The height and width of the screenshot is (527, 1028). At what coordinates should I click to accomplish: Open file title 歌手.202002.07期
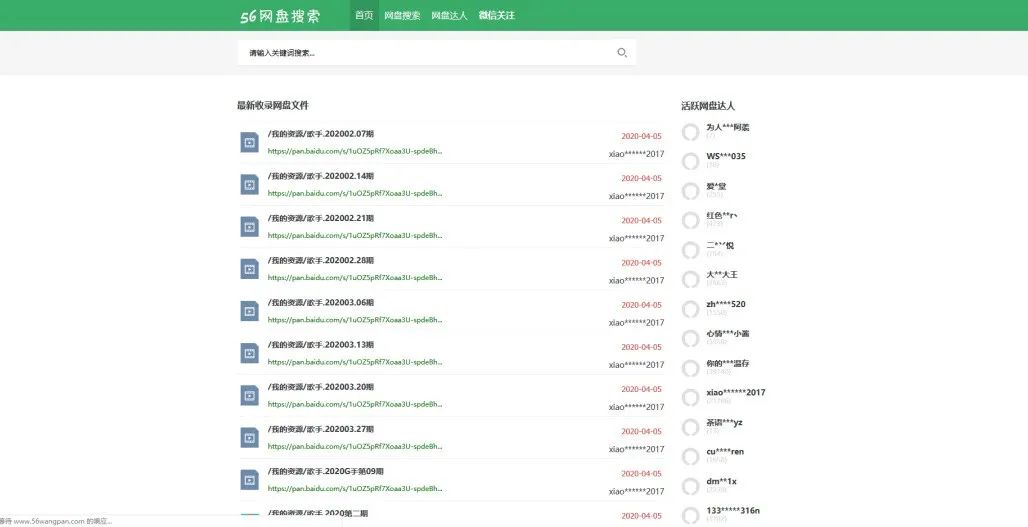321,134
